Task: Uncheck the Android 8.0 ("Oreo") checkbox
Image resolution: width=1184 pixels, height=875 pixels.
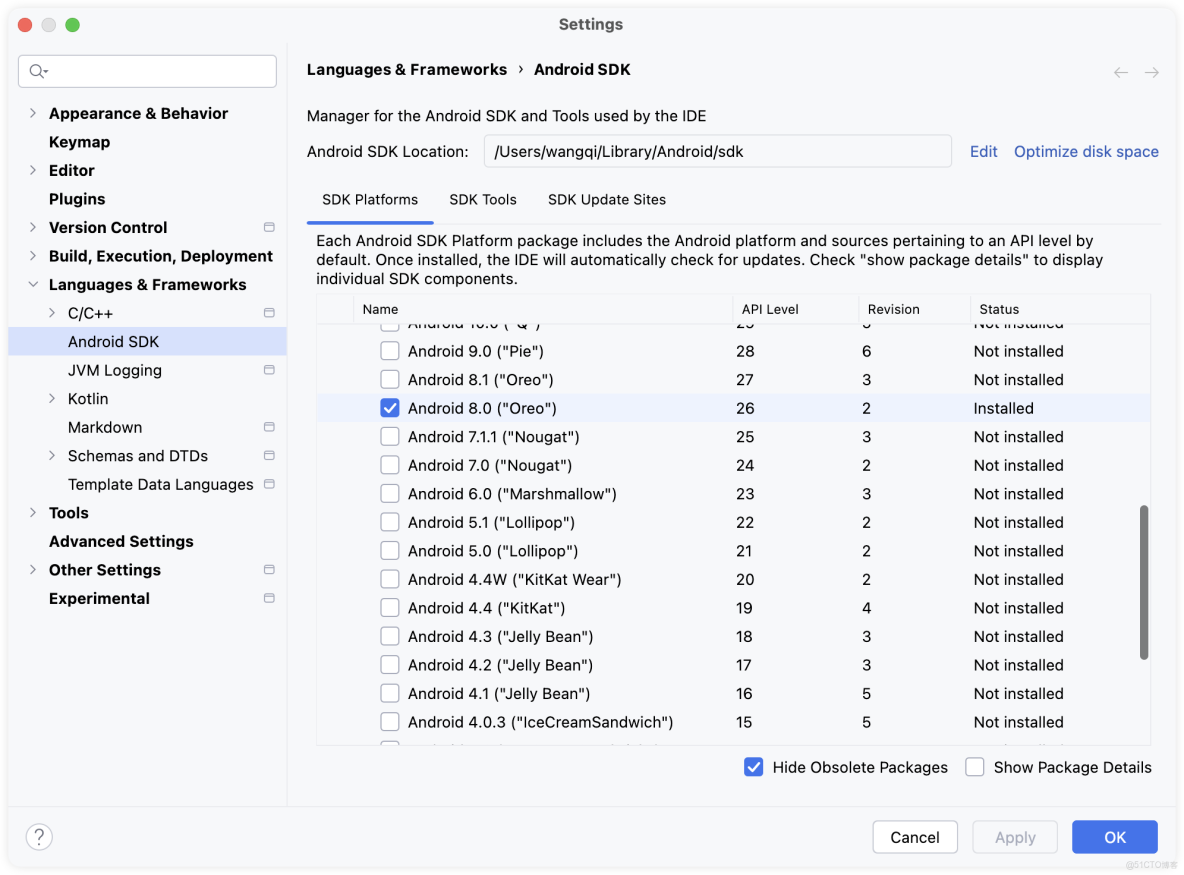Action: (x=390, y=408)
